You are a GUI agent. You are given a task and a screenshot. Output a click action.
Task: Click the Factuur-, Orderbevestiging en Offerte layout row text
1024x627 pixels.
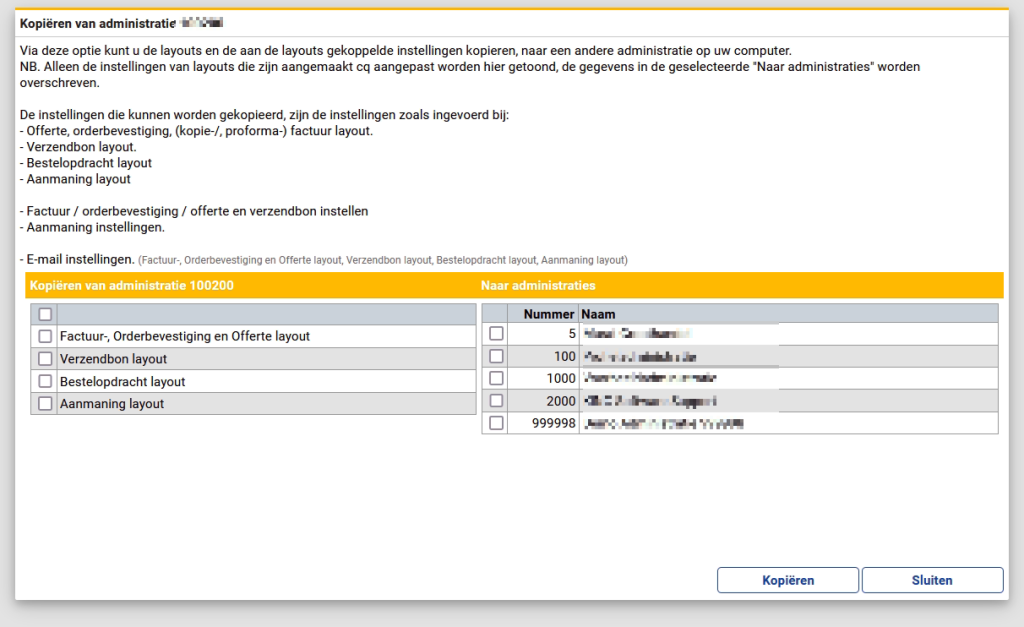point(185,337)
